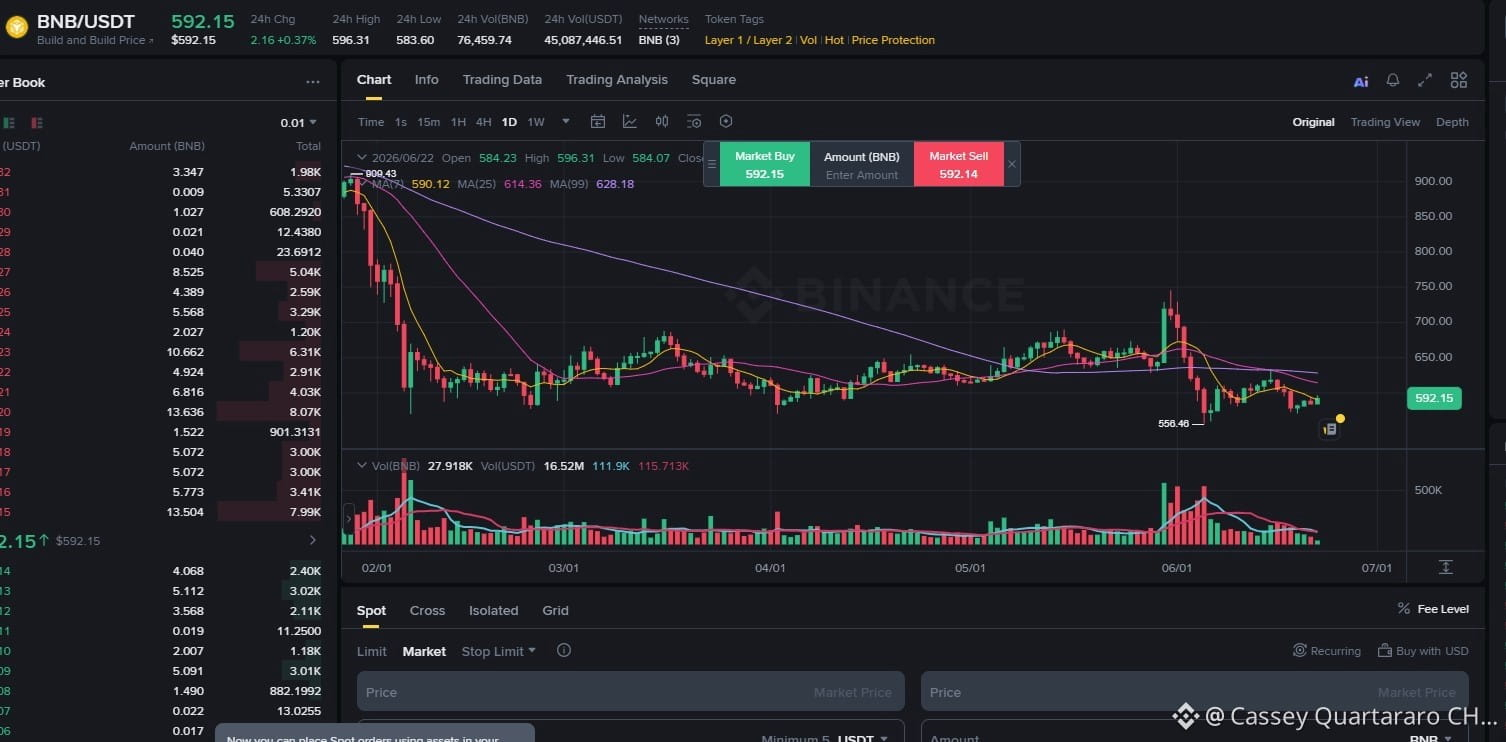
Task: Select the 1s time interval
Action: 401,122
